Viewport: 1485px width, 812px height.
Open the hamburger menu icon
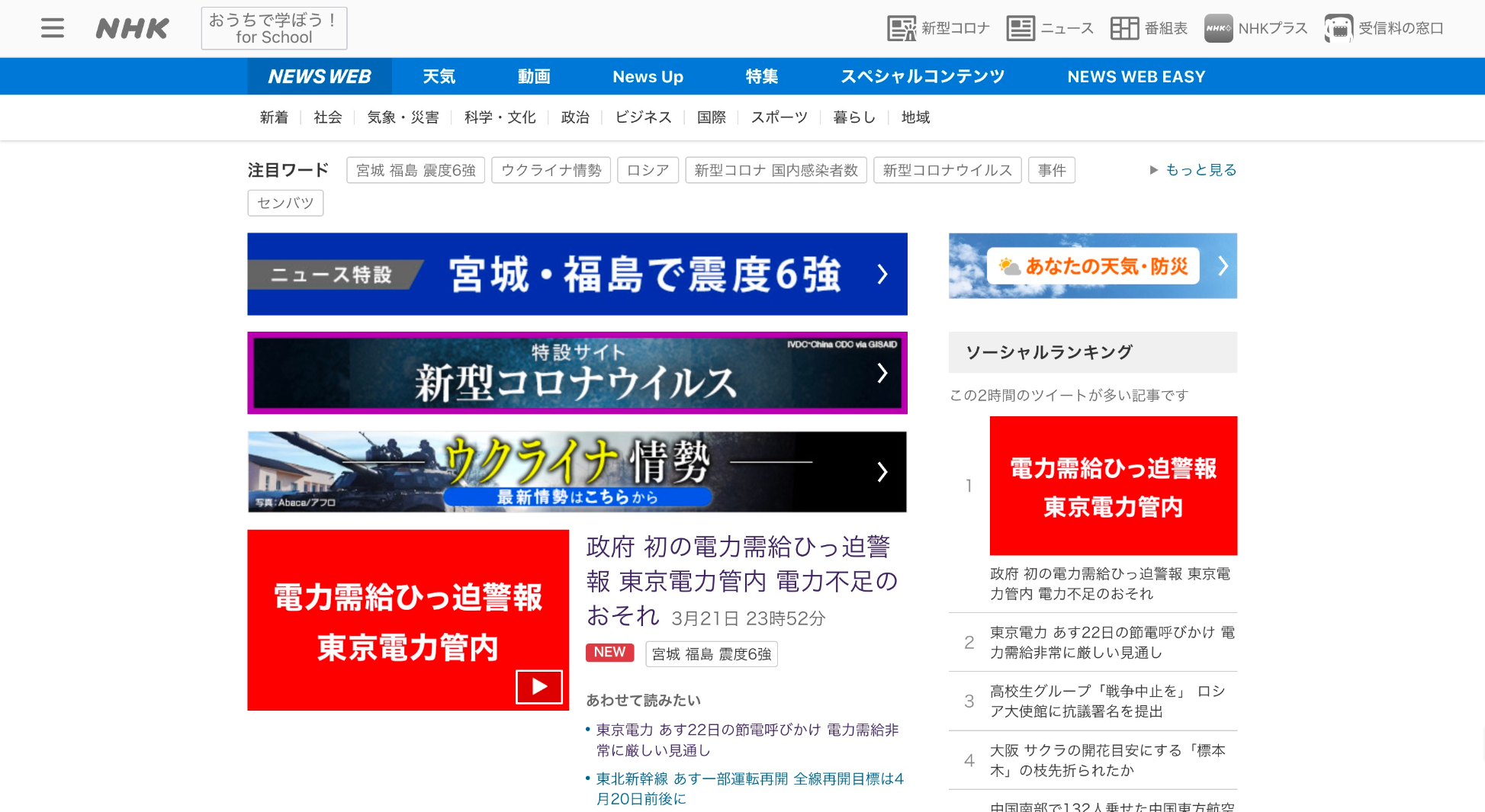click(52, 28)
